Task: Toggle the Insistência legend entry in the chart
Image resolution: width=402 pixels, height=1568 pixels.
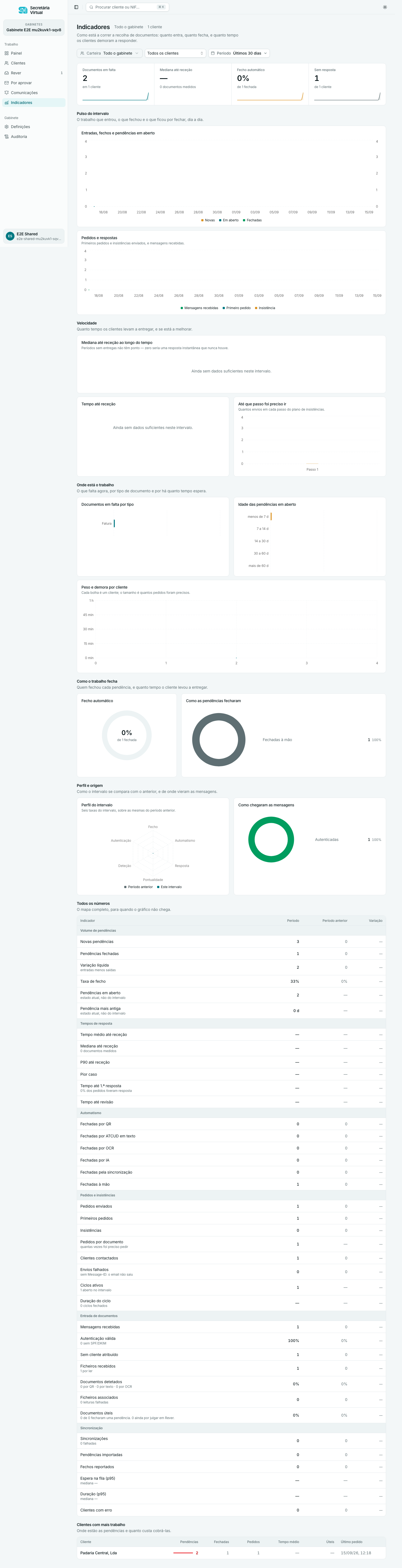Action: [x=265, y=308]
